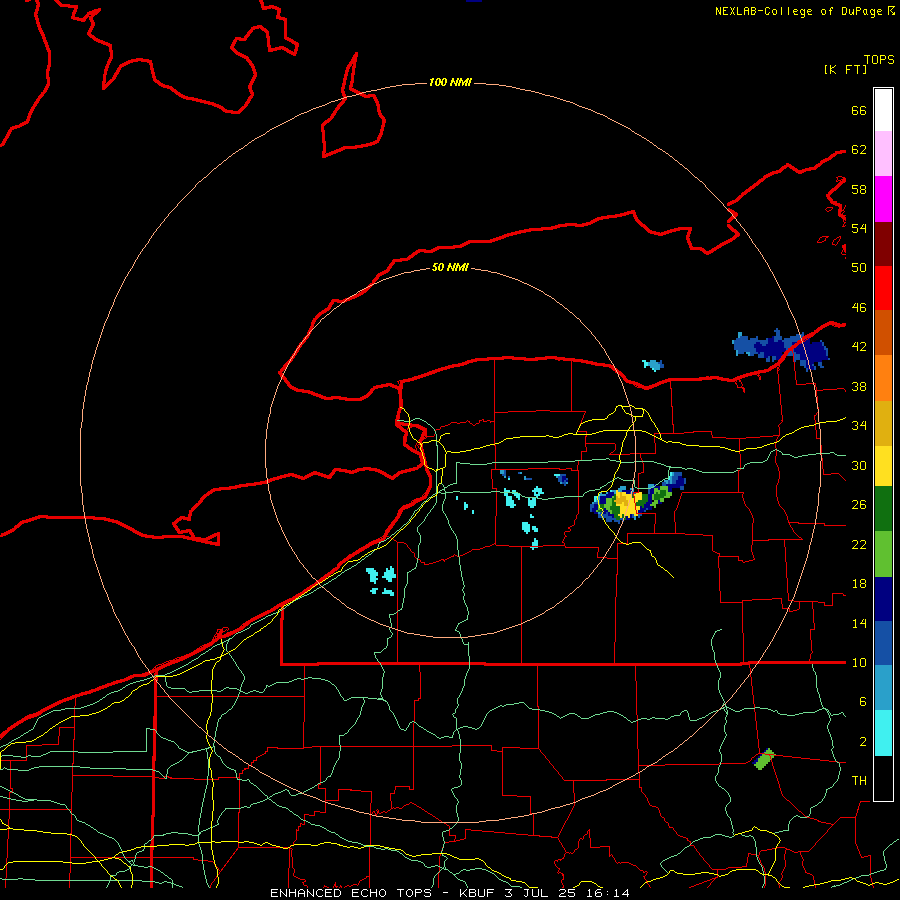Select the 46 value on the legend
The height and width of the screenshot is (900, 900).
(859, 308)
